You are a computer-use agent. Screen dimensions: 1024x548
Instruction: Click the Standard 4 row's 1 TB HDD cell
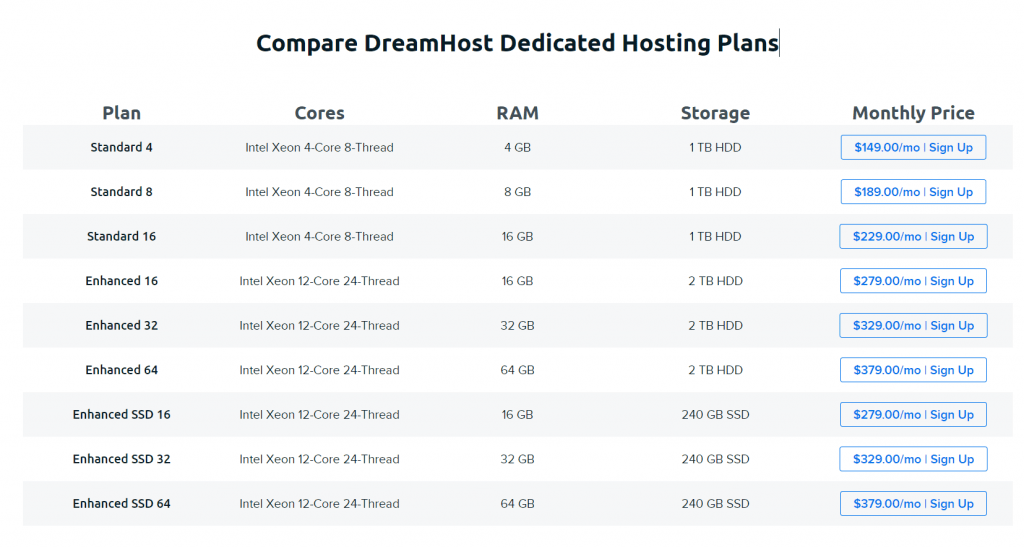point(715,148)
